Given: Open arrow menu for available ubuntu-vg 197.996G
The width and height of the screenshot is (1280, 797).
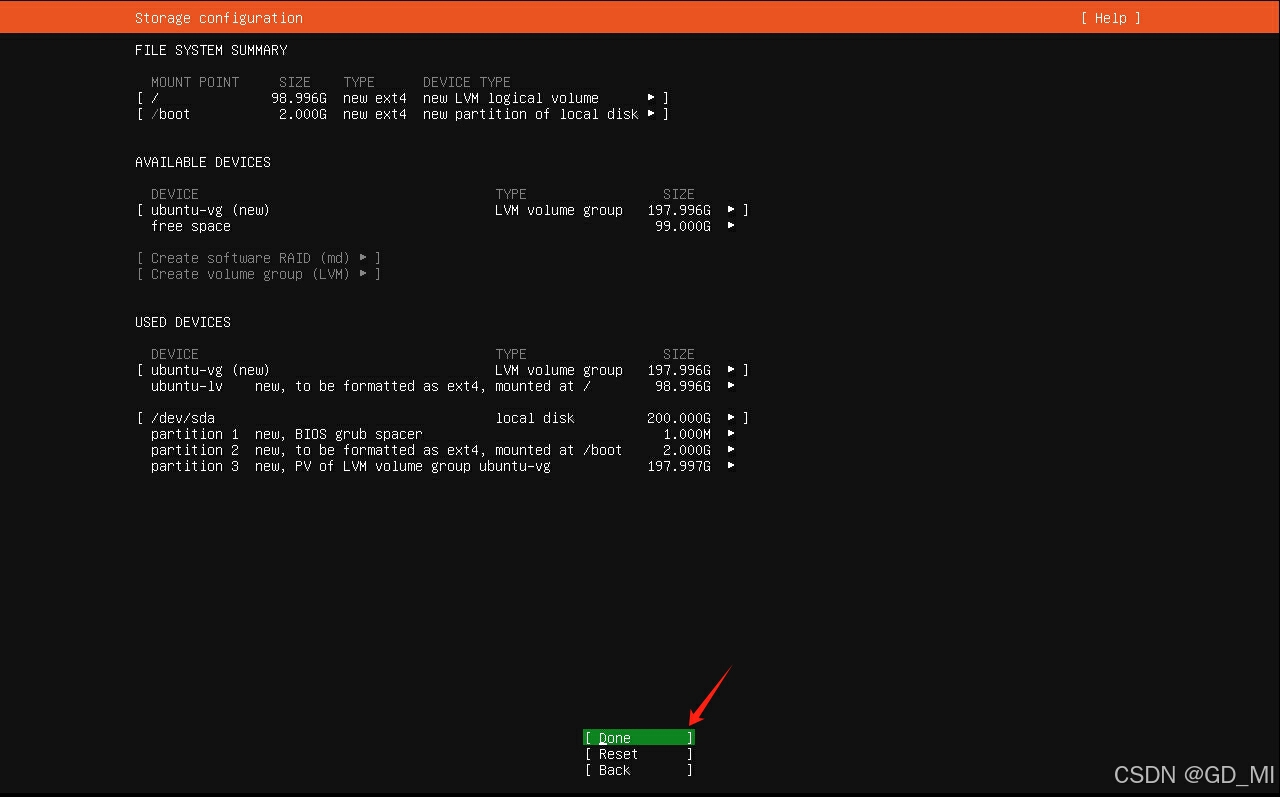Looking at the screenshot, I should click(x=731, y=210).
